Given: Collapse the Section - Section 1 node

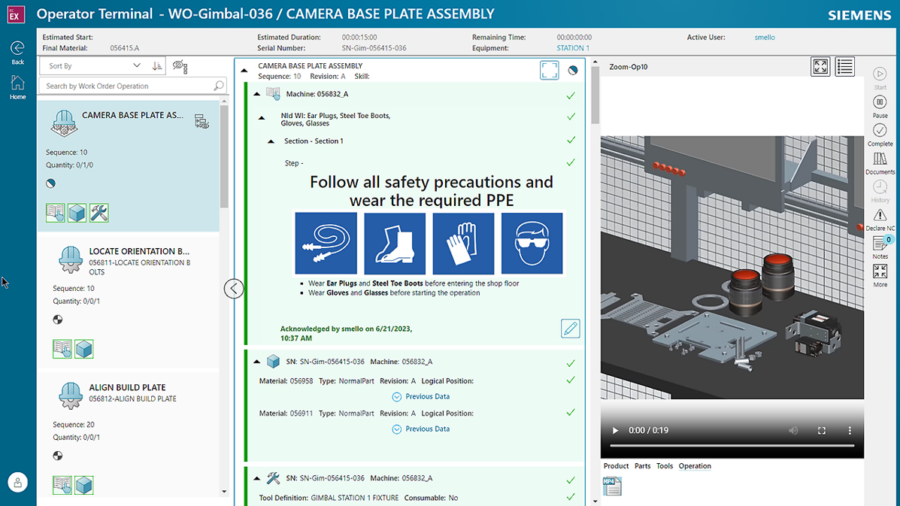Looking at the screenshot, I should pos(271,141).
